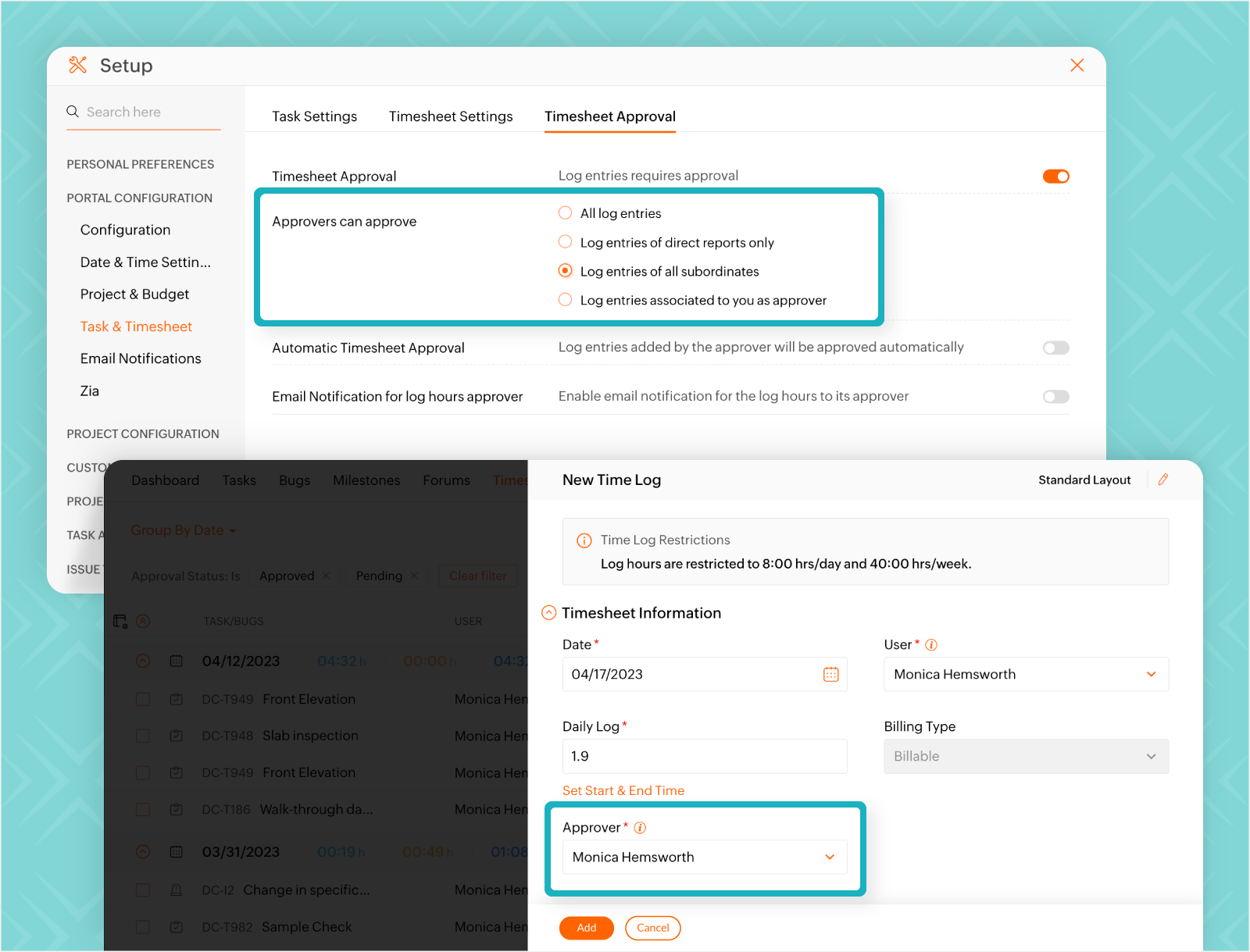Choose Log entries associated to you as approver
Image resolution: width=1250 pixels, height=952 pixels.
click(565, 299)
